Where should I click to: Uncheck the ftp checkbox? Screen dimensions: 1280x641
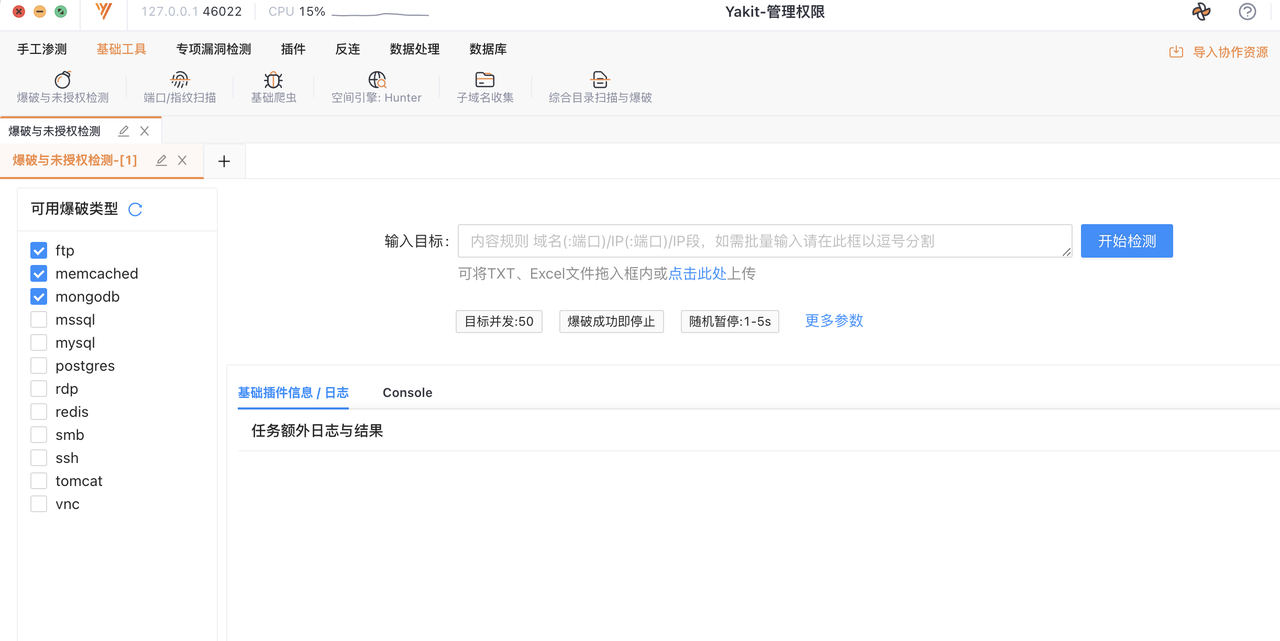tap(39, 251)
